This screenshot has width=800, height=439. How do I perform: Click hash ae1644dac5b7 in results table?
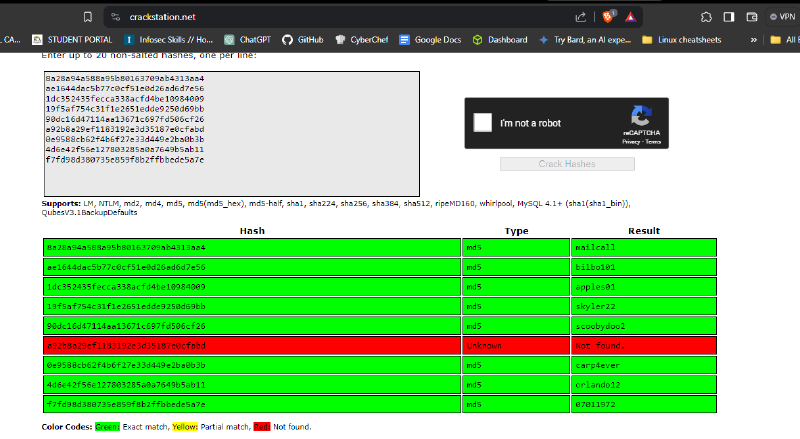tap(126, 267)
